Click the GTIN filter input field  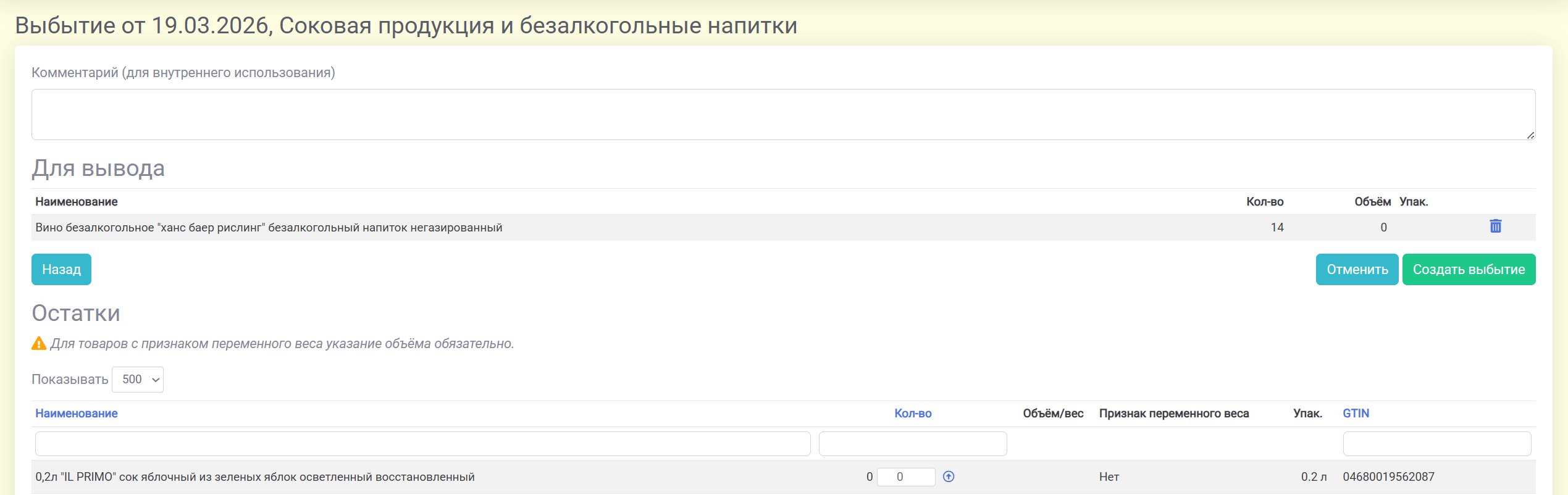tap(1436, 444)
